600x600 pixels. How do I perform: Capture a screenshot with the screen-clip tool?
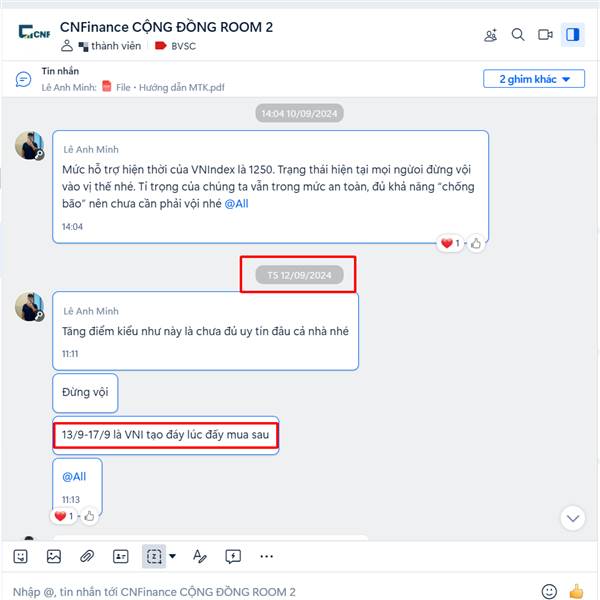pyautogui.click(x=154, y=556)
